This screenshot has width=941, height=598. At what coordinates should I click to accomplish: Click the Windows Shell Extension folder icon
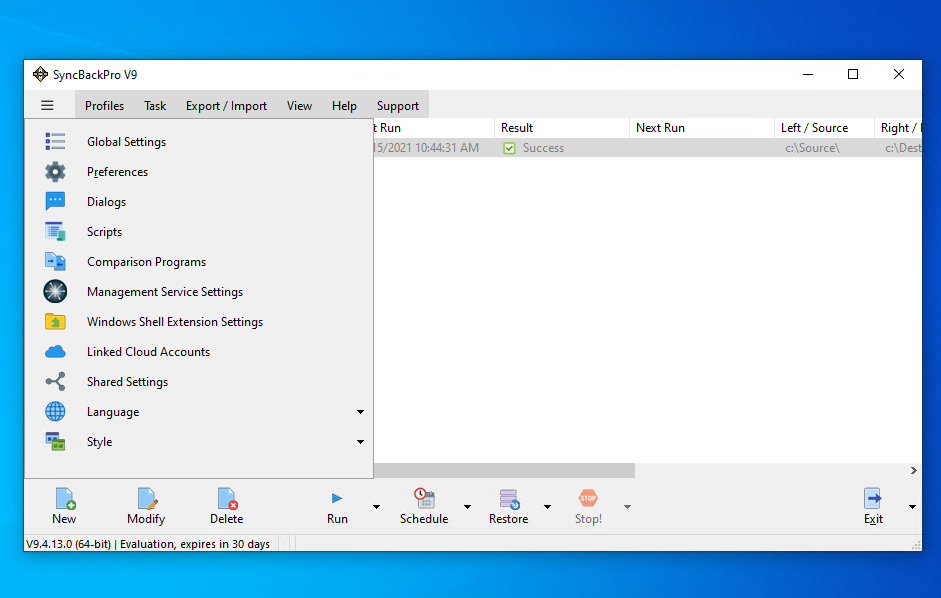point(55,322)
